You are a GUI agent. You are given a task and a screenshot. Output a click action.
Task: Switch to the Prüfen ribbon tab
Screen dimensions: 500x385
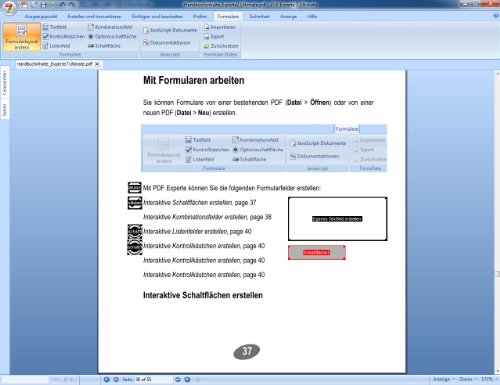pyautogui.click(x=200, y=16)
